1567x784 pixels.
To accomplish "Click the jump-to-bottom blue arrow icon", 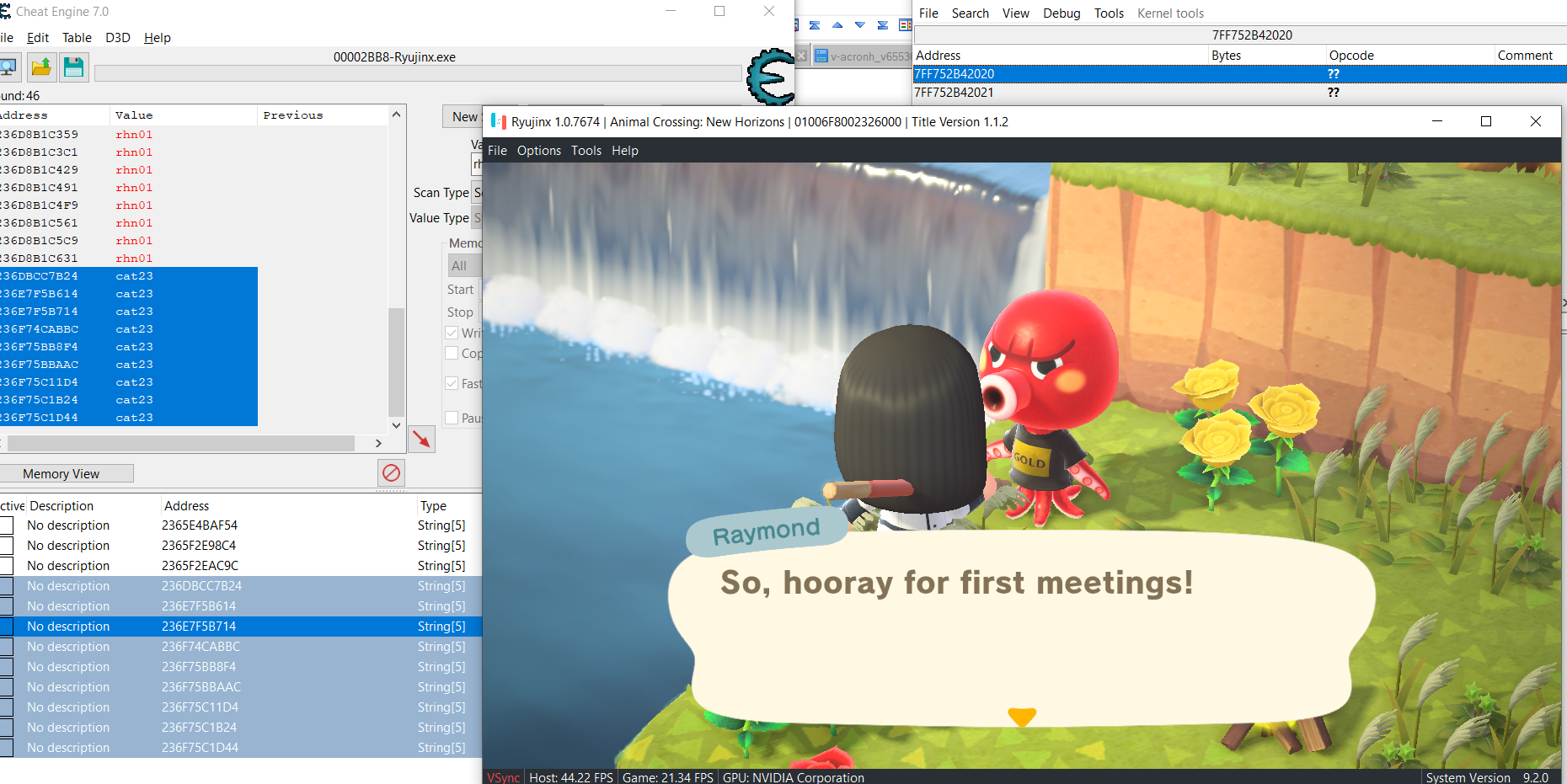I will tap(883, 25).
